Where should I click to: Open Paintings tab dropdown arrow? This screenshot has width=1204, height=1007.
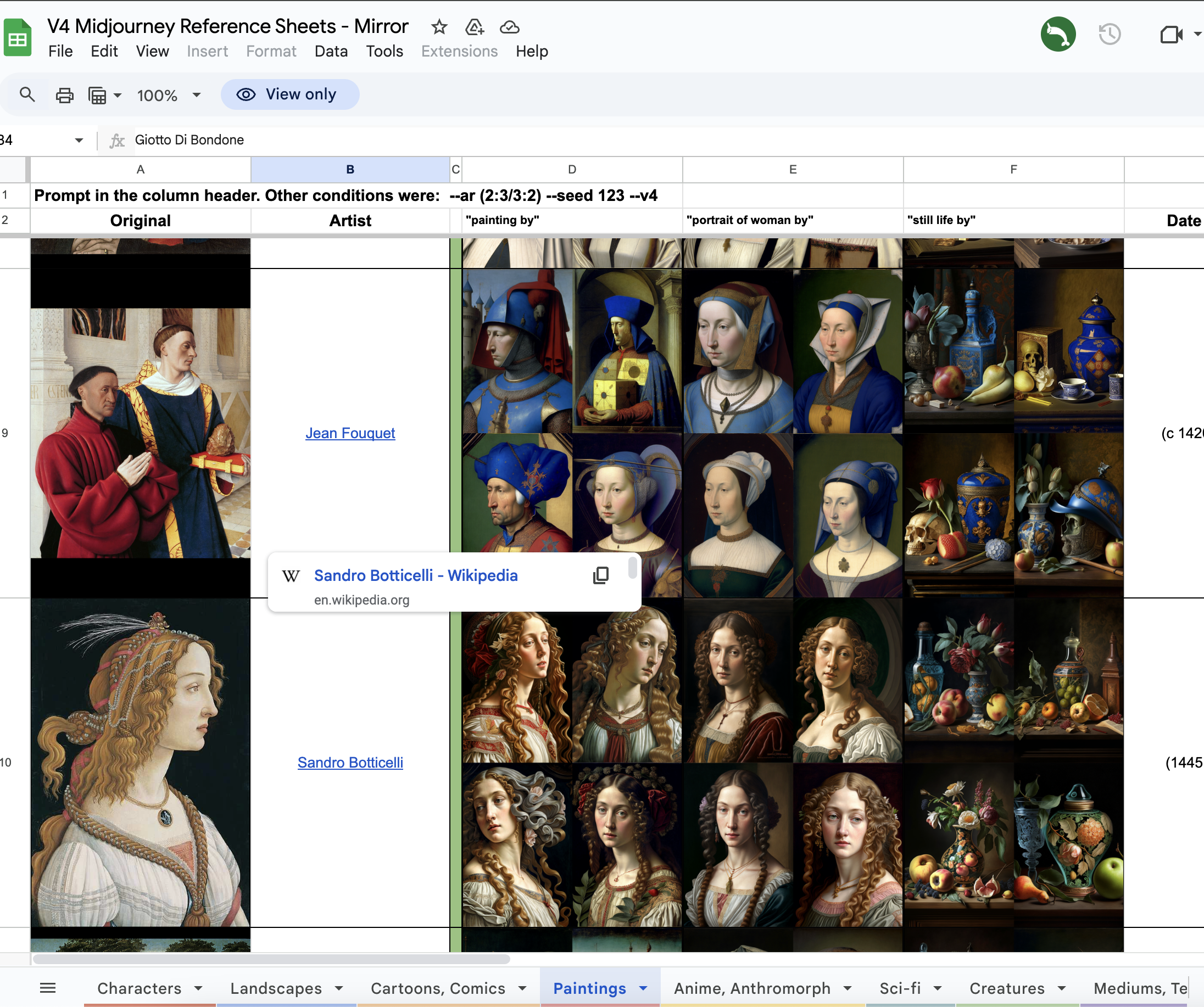(x=643, y=988)
